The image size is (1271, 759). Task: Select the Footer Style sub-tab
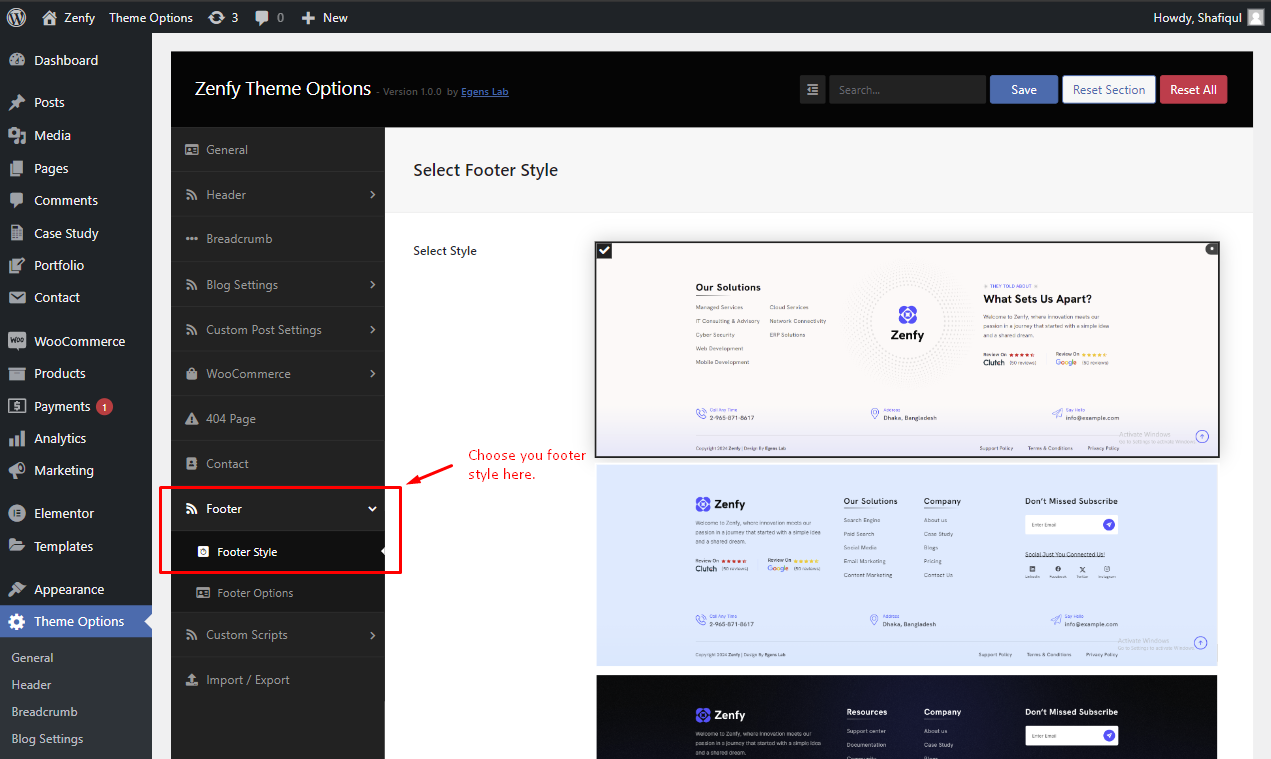[x=278, y=552]
